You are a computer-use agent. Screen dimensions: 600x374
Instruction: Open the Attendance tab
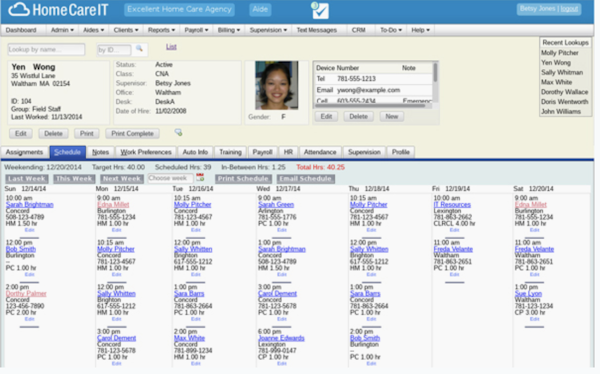click(320, 152)
